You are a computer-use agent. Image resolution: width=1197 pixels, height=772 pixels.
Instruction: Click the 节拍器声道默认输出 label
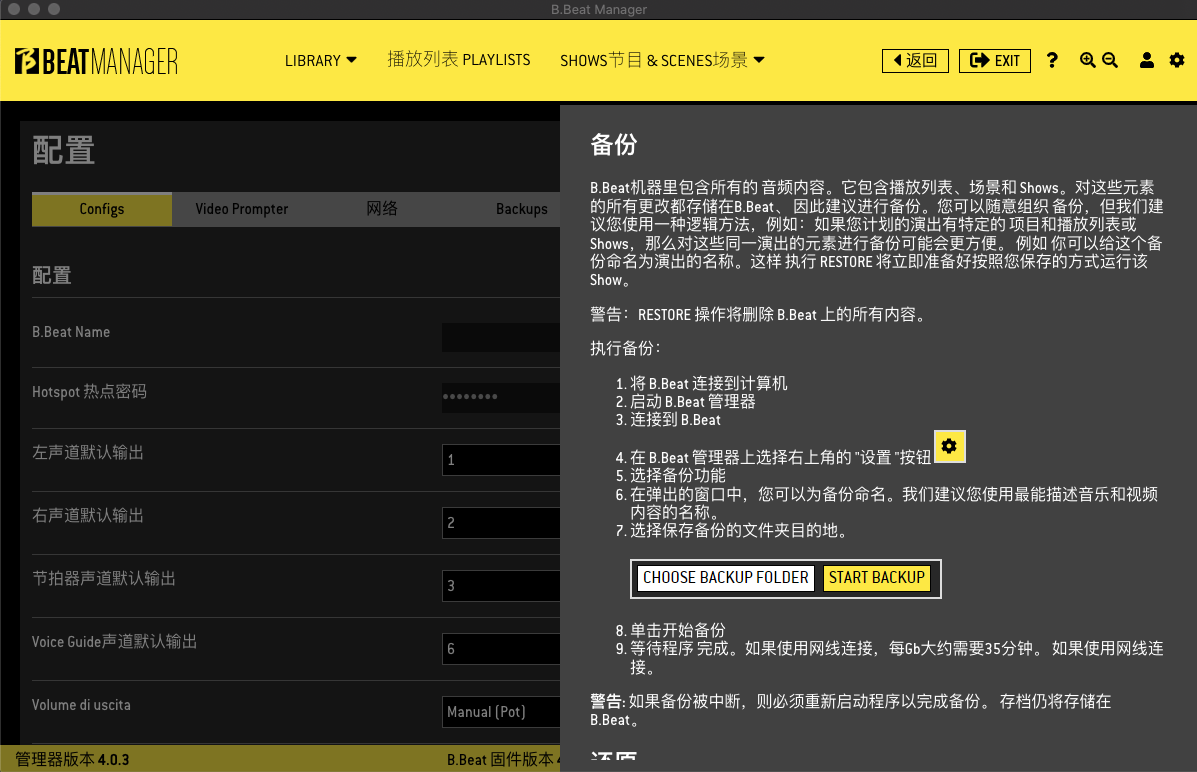tap(104, 579)
